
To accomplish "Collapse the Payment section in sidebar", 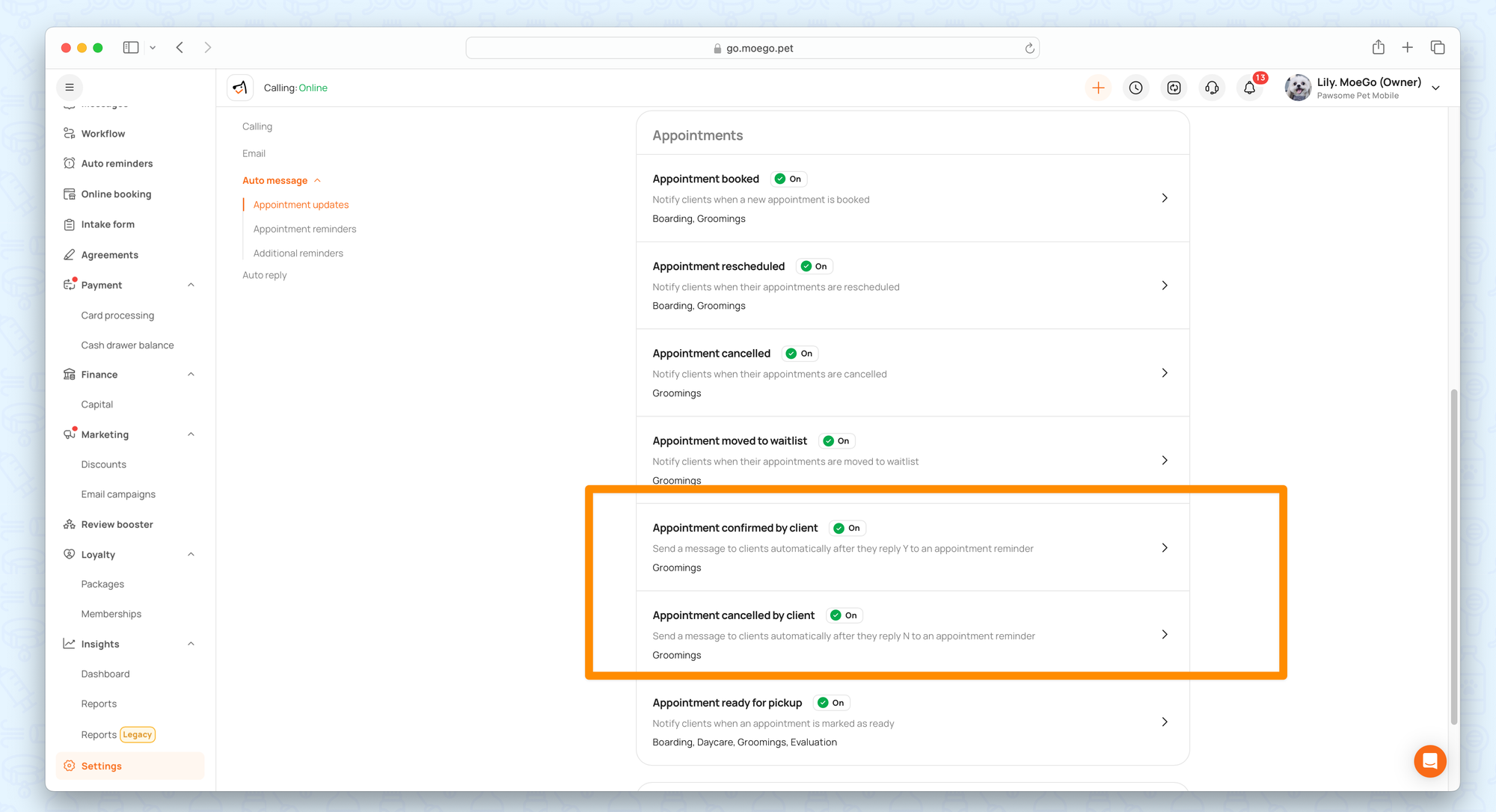I will 191,285.
